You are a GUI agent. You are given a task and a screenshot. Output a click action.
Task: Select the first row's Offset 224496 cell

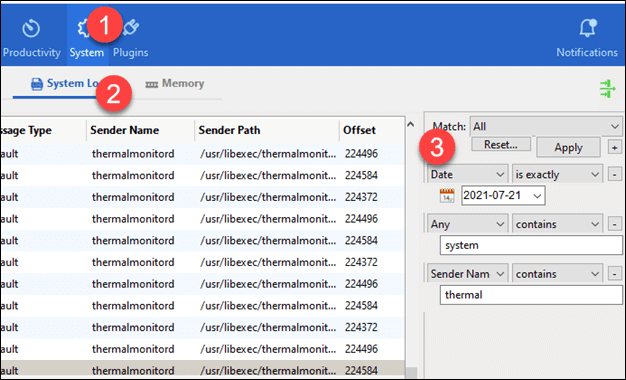click(361, 154)
